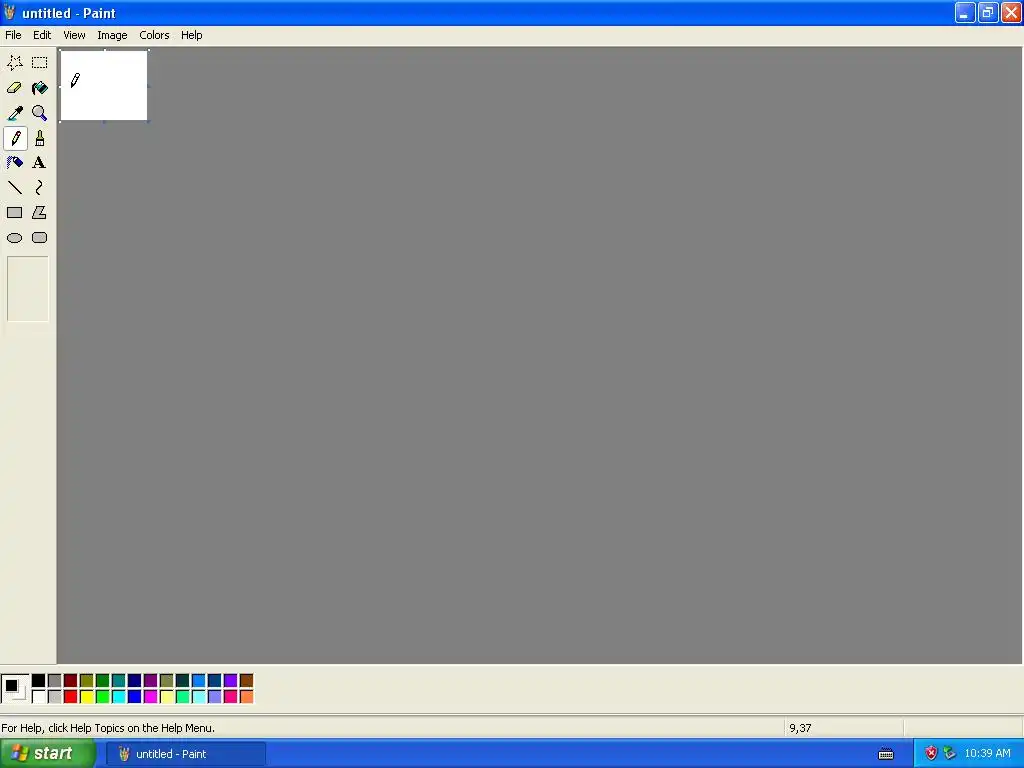Select the rectangular Select tool
Screen dimensions: 1024x768
coord(40,63)
